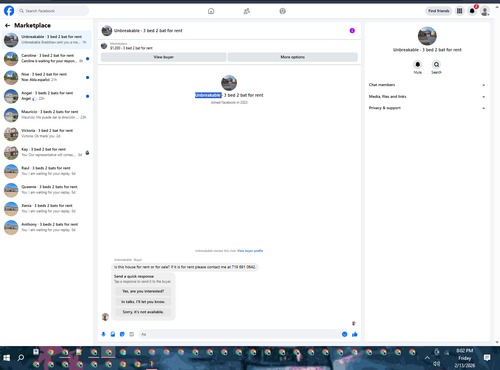Click the buyer's phone number message
Viewport: 500px width, 370px height.
tap(185, 267)
